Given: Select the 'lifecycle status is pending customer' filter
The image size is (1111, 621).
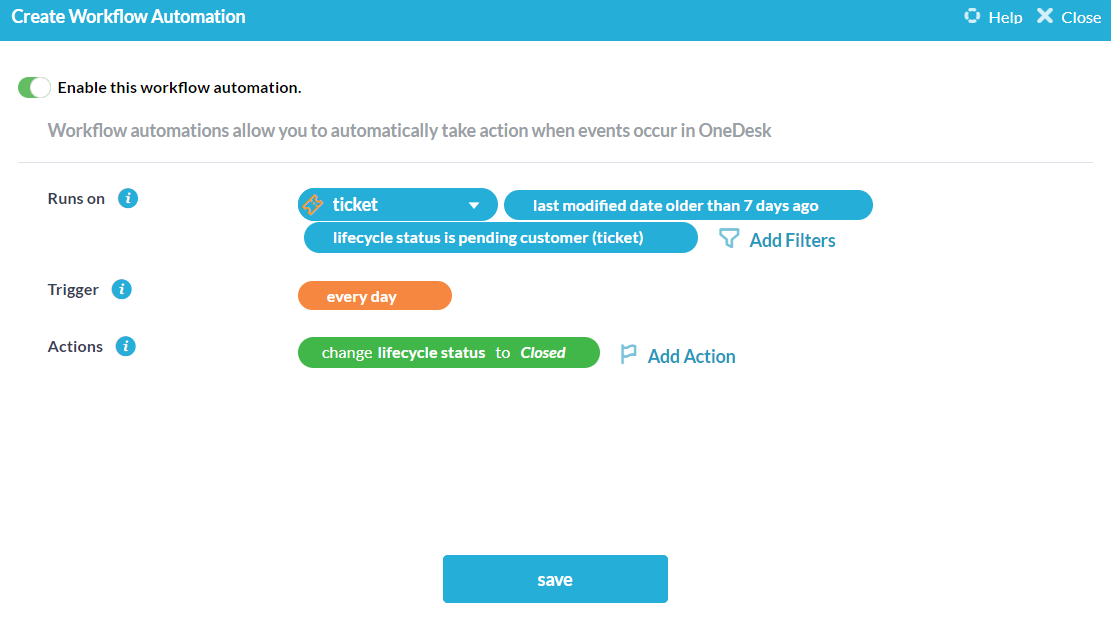Looking at the screenshot, I should [500, 238].
